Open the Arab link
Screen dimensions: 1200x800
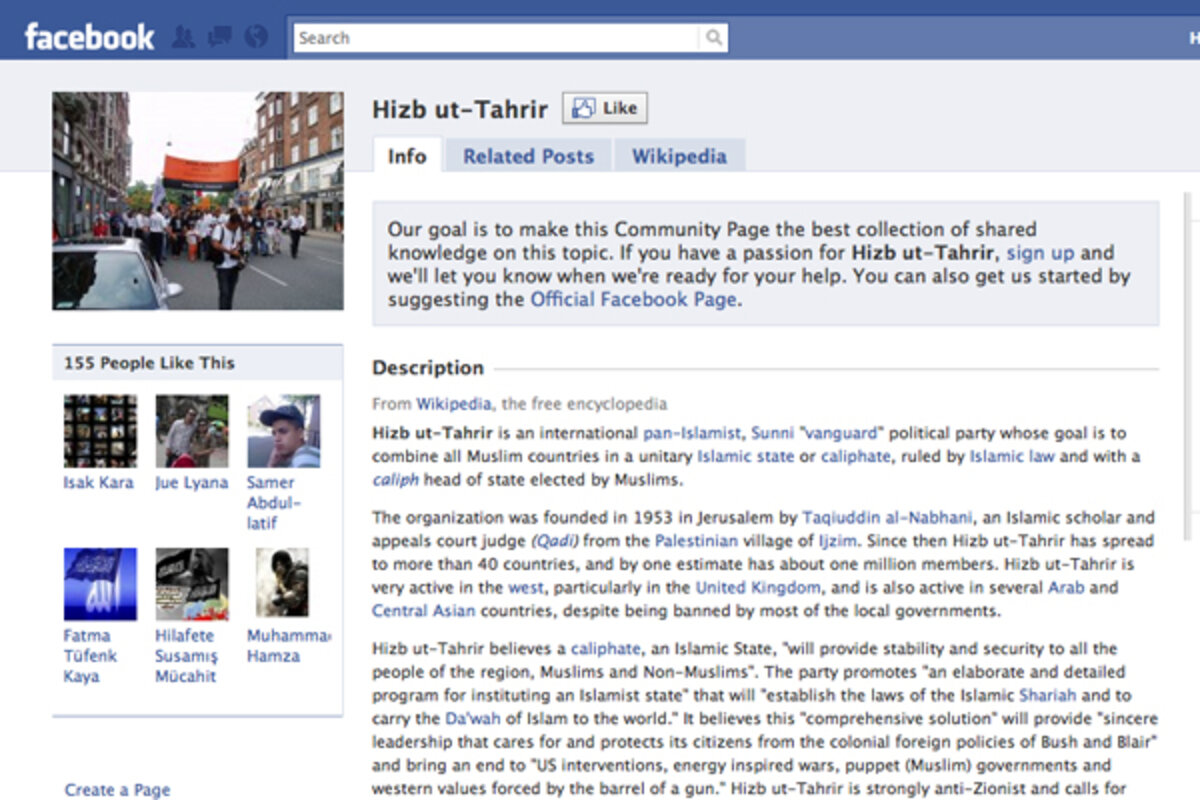[x=1066, y=587]
